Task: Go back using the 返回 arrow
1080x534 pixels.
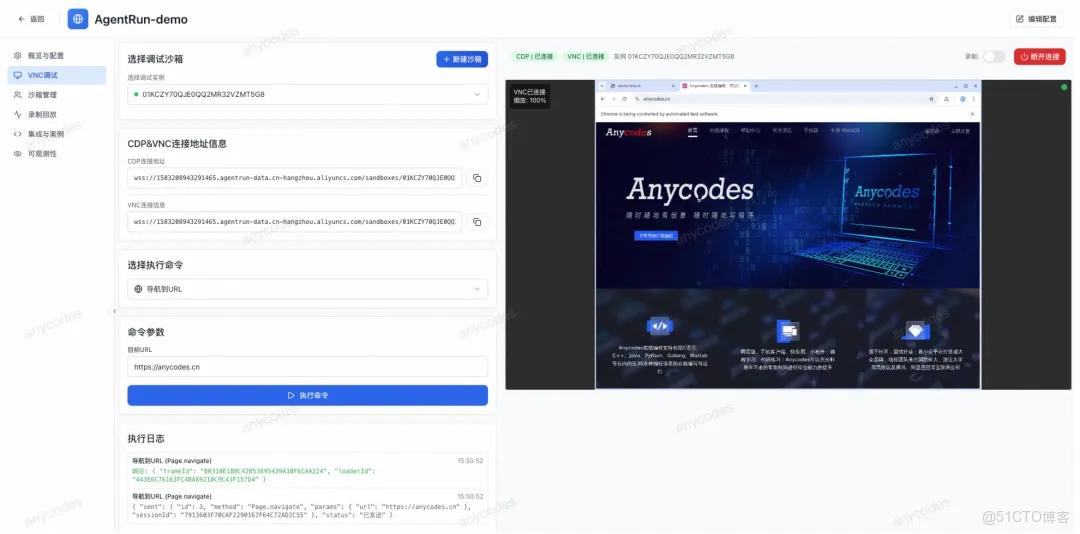Action: pos(30,19)
